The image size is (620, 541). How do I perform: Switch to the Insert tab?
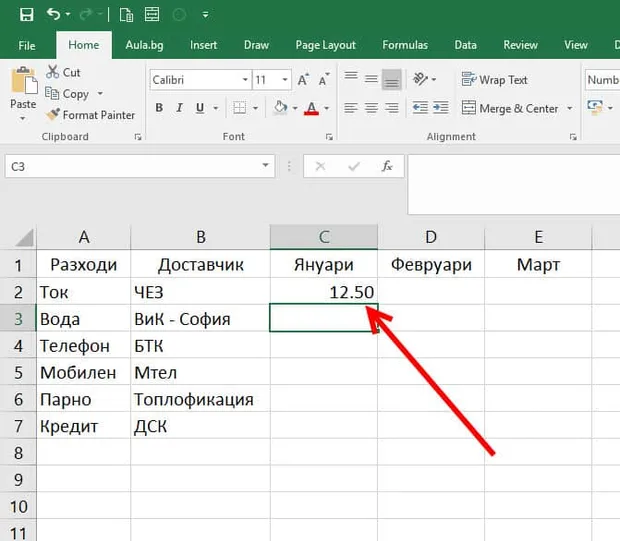203,45
